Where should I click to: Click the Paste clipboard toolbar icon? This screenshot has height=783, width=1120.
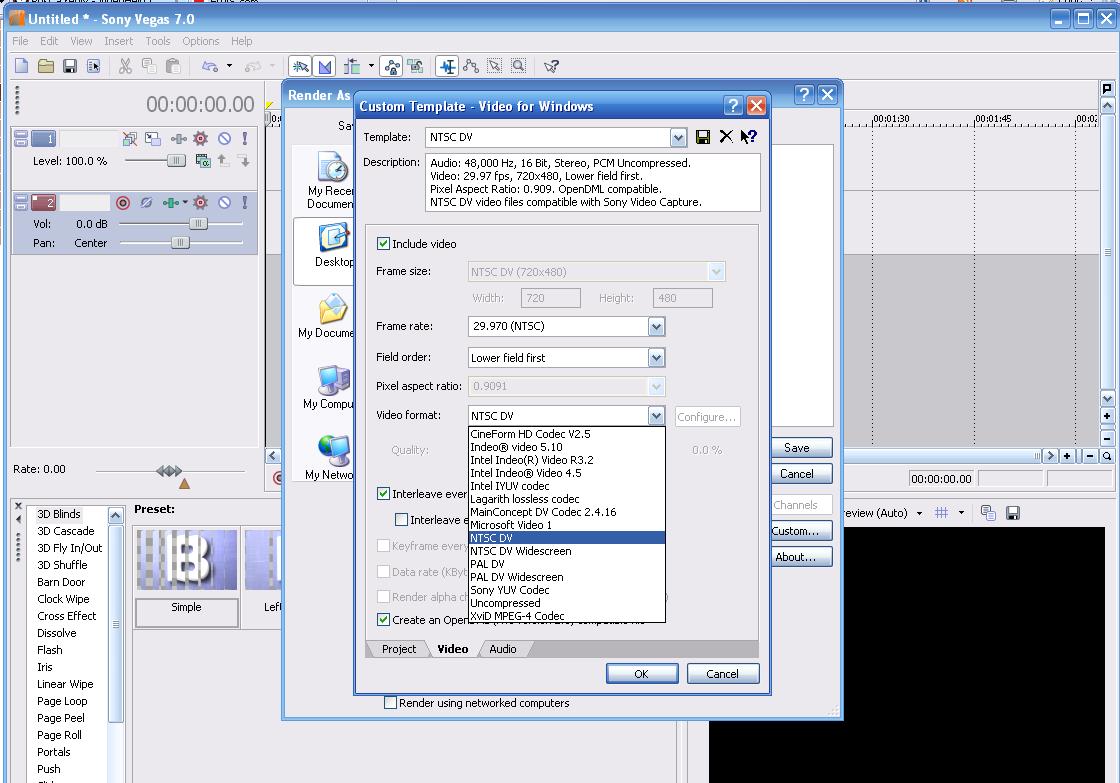(172, 66)
